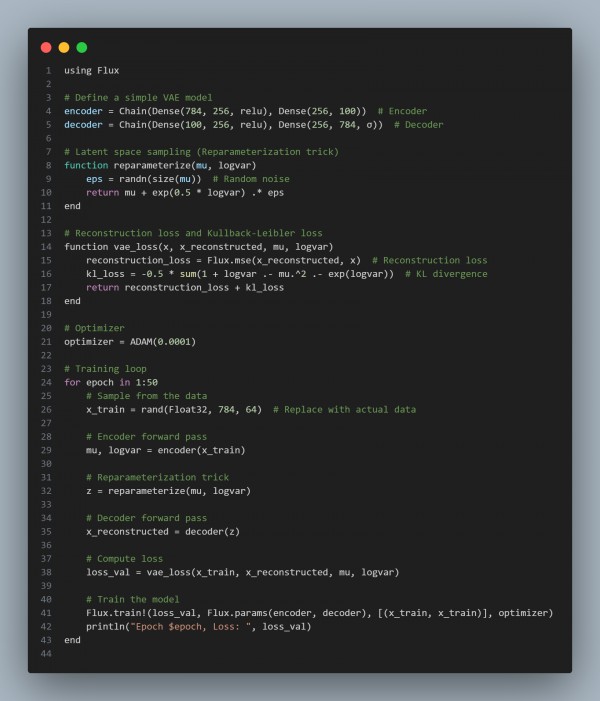Click 'return' keyword on line 10
Image resolution: width=600 pixels, height=701 pixels.
(x=102, y=193)
